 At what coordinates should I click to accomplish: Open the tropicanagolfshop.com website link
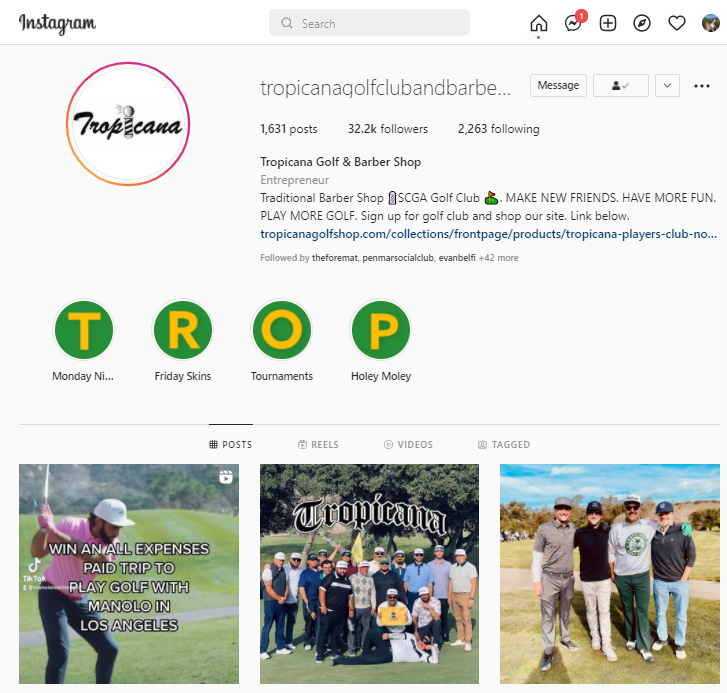(488, 234)
